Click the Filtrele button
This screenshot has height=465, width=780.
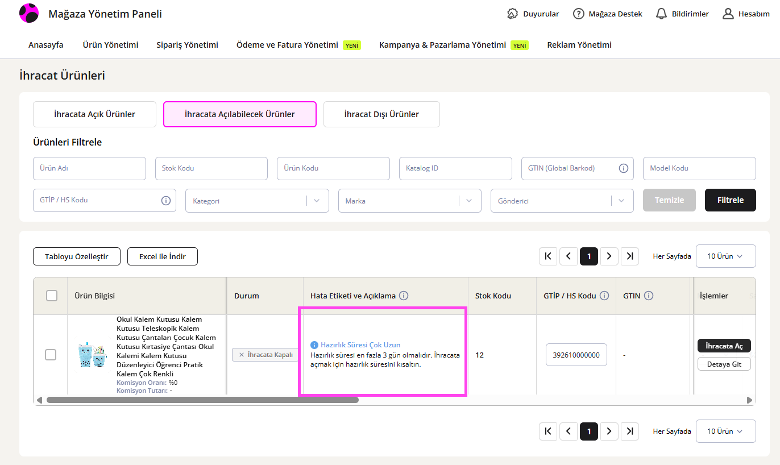point(730,200)
